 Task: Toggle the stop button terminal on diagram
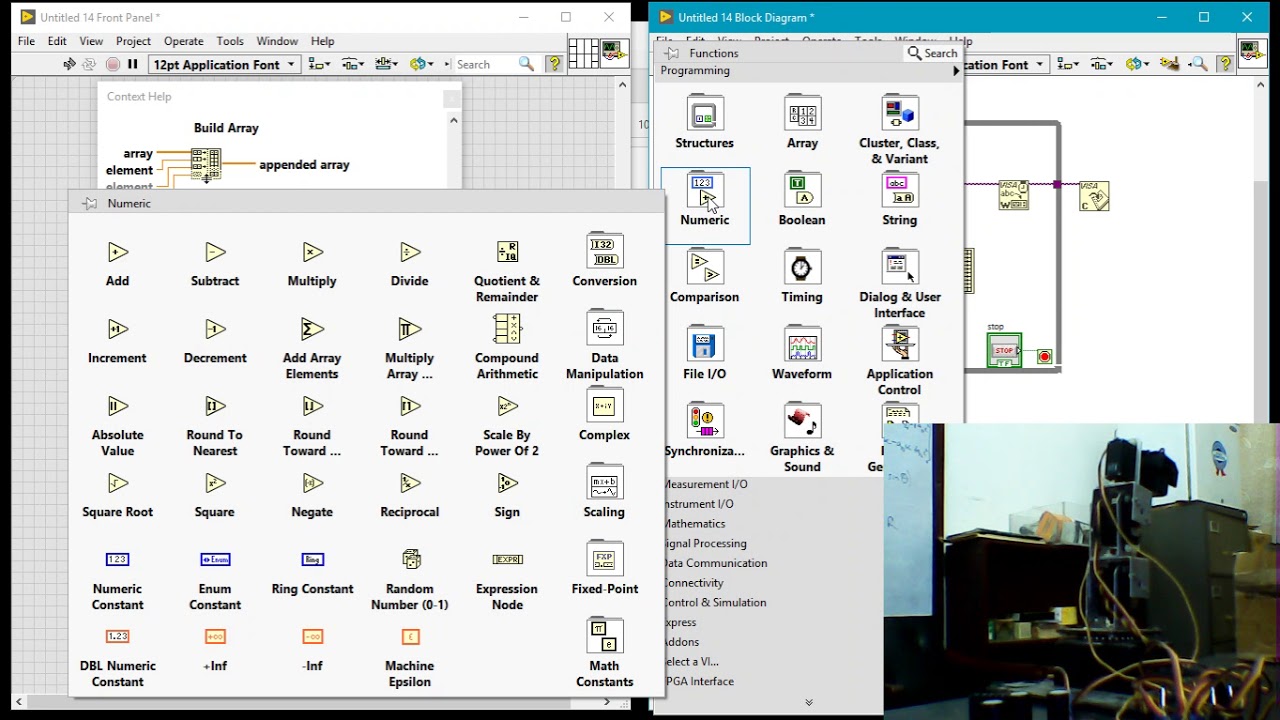[1005, 351]
